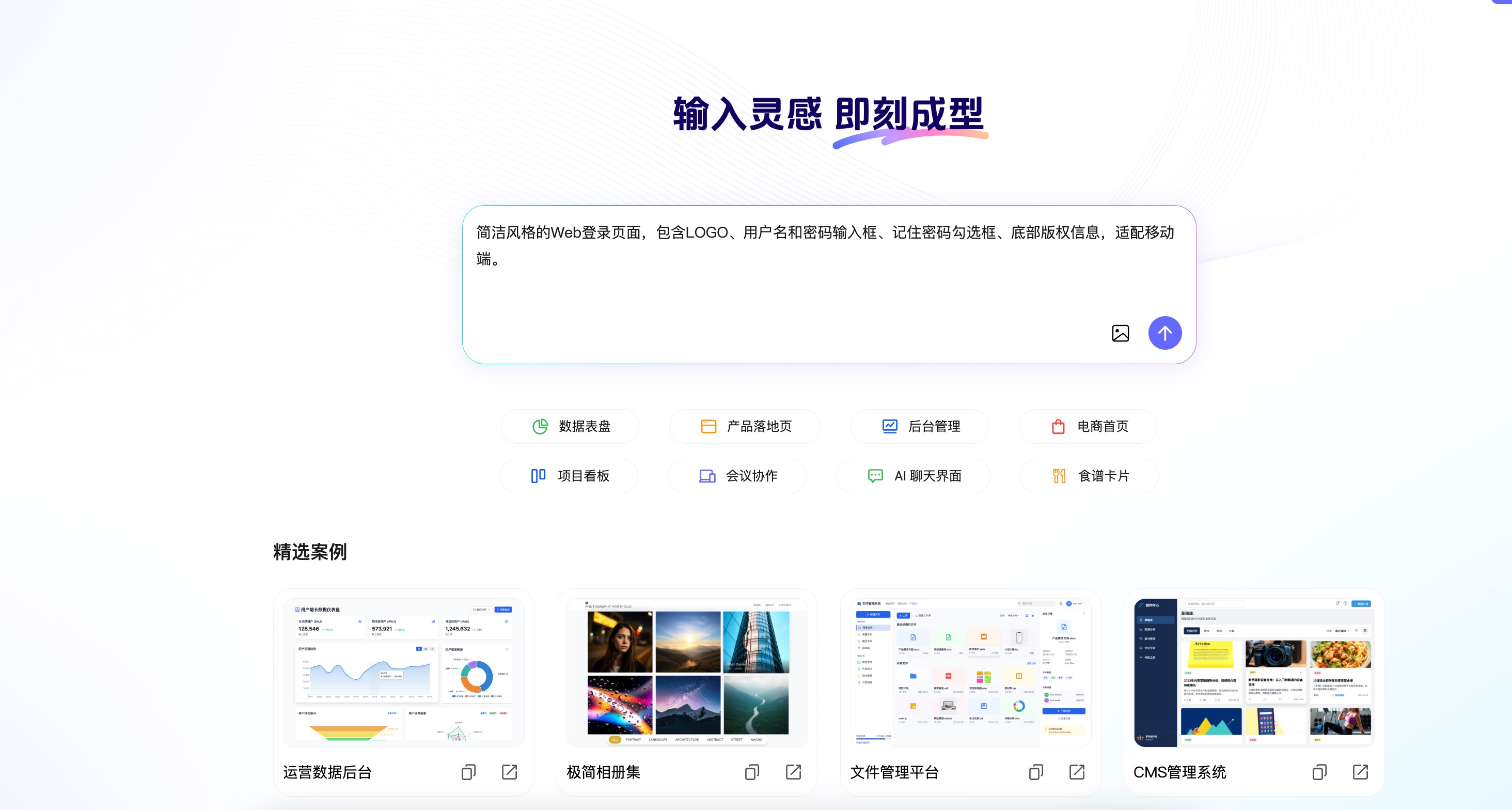The image size is (1512, 810).
Task: Select the 电商首页 suggestion chip
Action: 1088,426
